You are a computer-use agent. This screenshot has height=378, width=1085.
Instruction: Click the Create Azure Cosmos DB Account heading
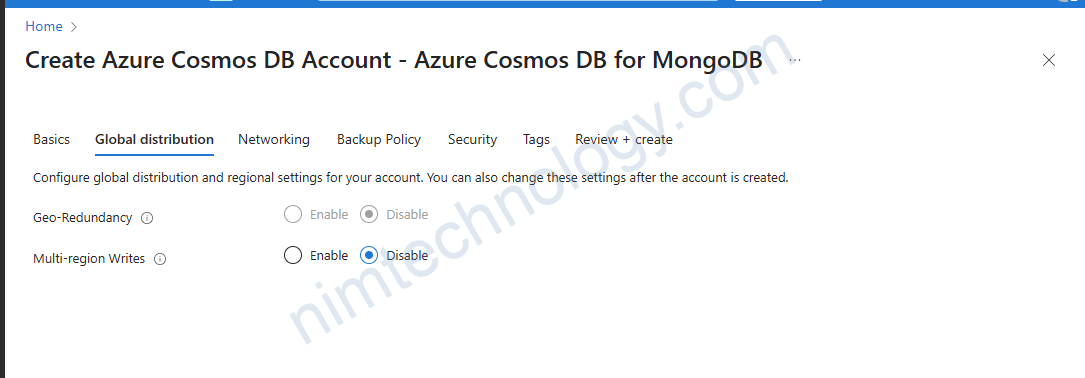point(394,60)
